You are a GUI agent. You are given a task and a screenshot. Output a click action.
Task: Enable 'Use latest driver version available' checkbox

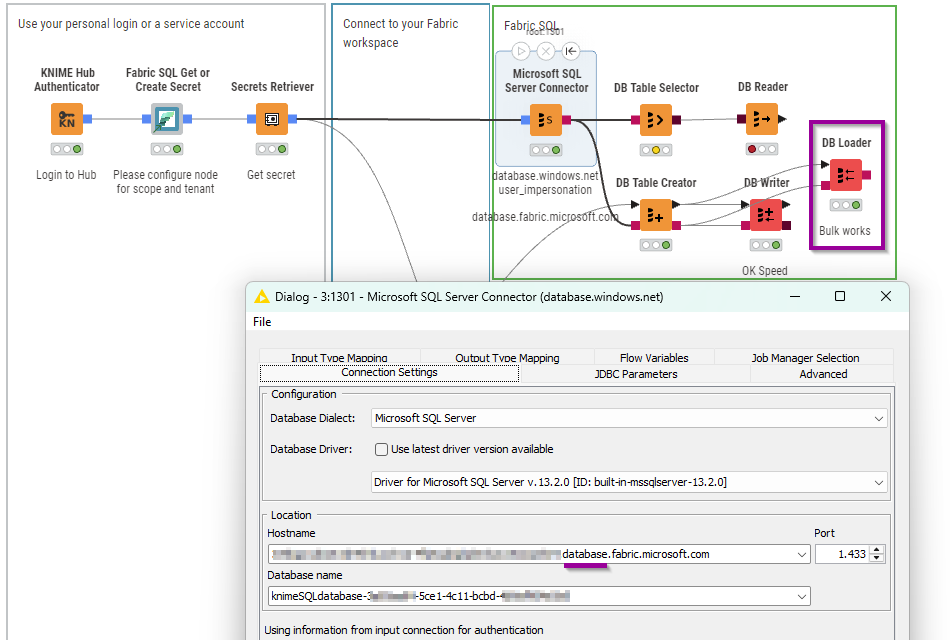tap(381, 450)
